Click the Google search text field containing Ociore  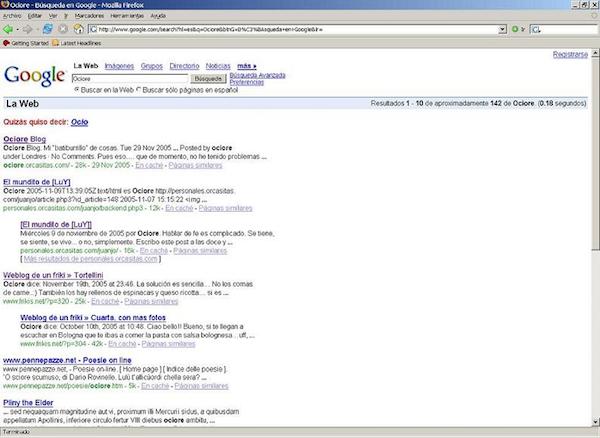point(130,79)
